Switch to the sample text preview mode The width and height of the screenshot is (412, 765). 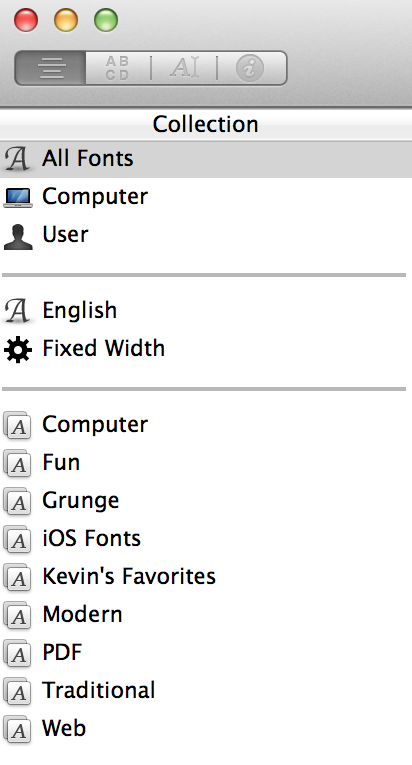coord(51,68)
